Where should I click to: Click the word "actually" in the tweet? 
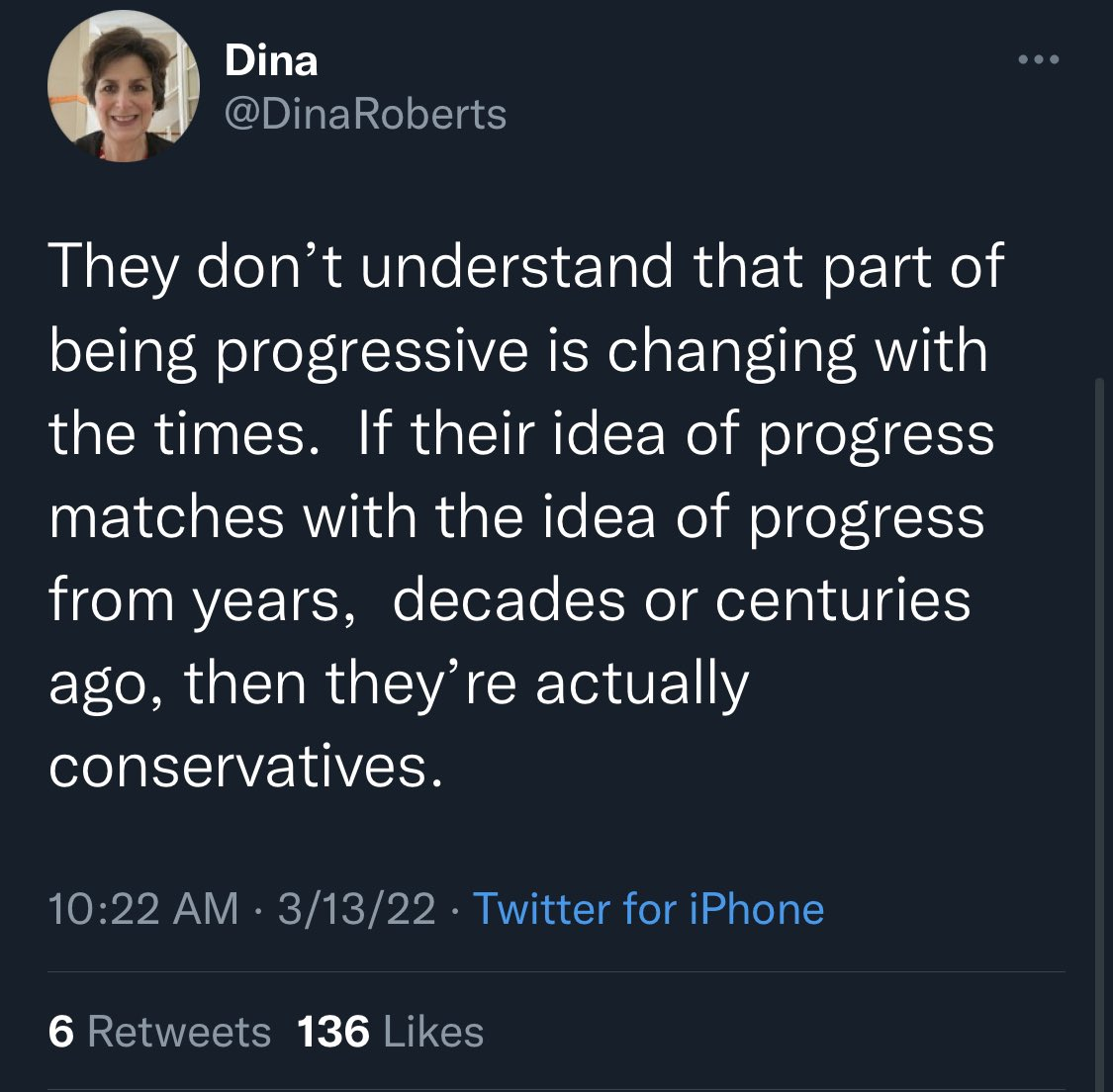pyautogui.click(x=642, y=684)
